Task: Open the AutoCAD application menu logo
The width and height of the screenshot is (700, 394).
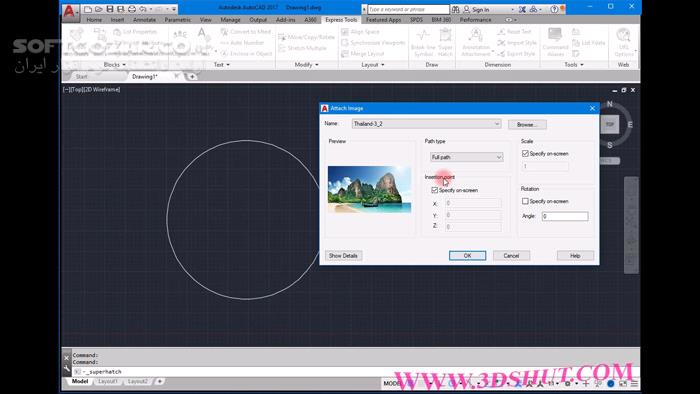Action: tap(69, 11)
